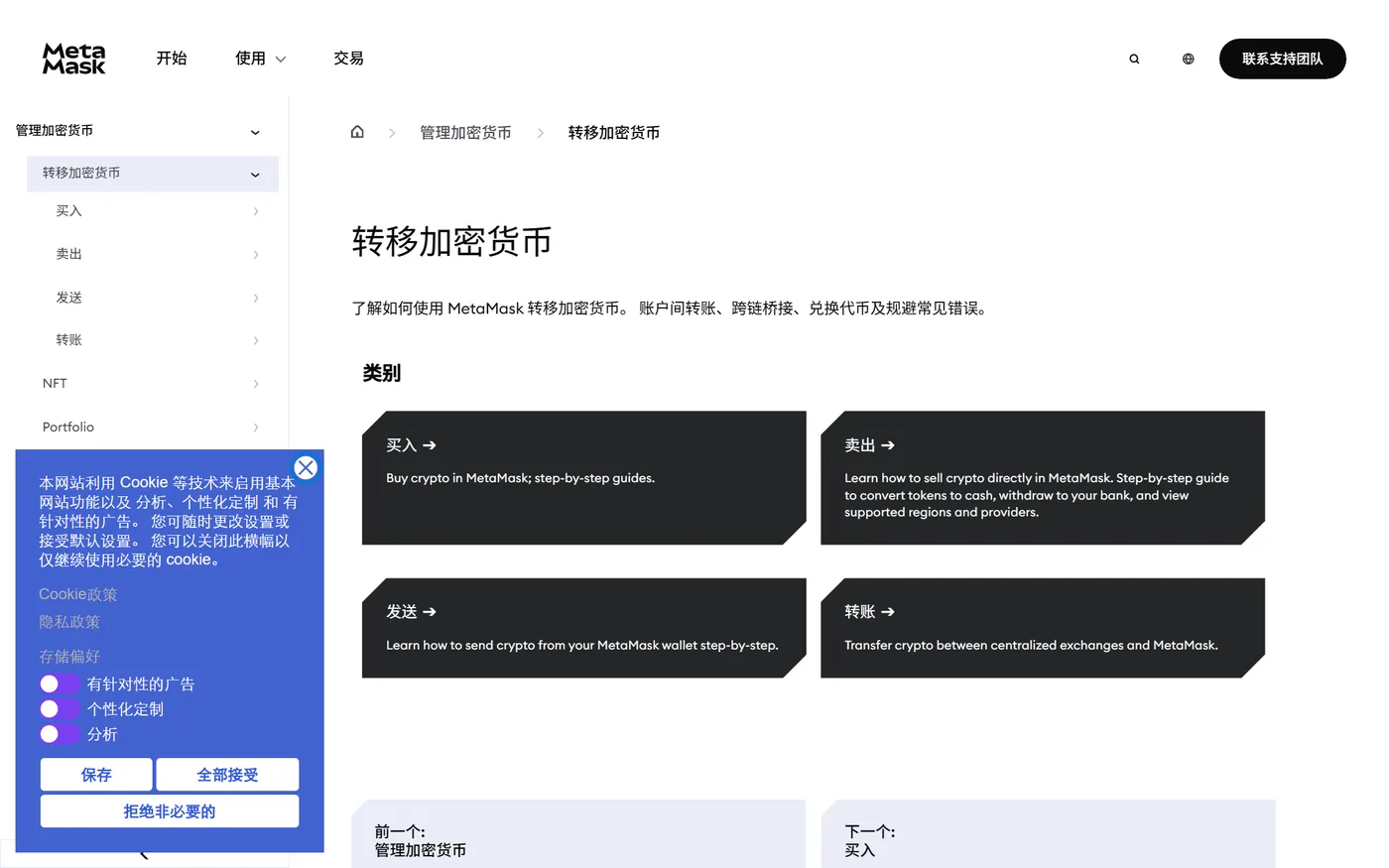The width and height of the screenshot is (1389, 868).
Task: Select NFT in the sidebar
Action: click(55, 383)
